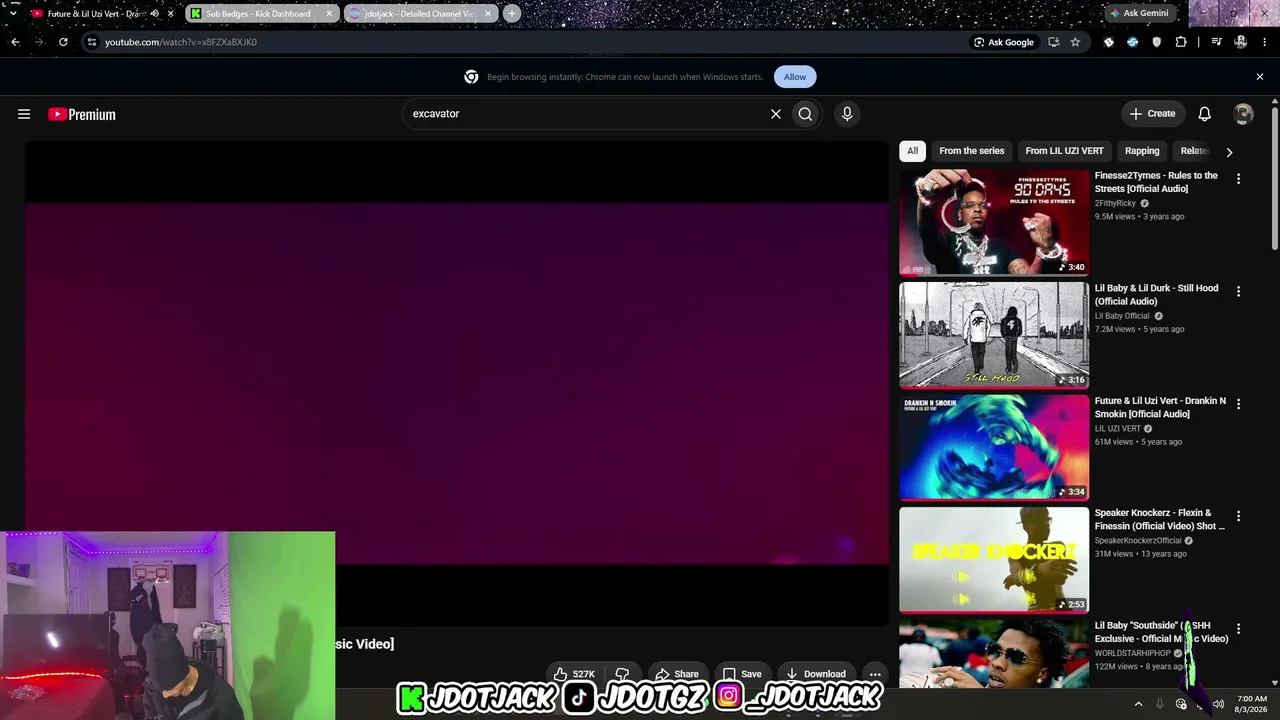The image size is (1280, 720).
Task: Open a new Chrome tab
Action: coord(512,14)
